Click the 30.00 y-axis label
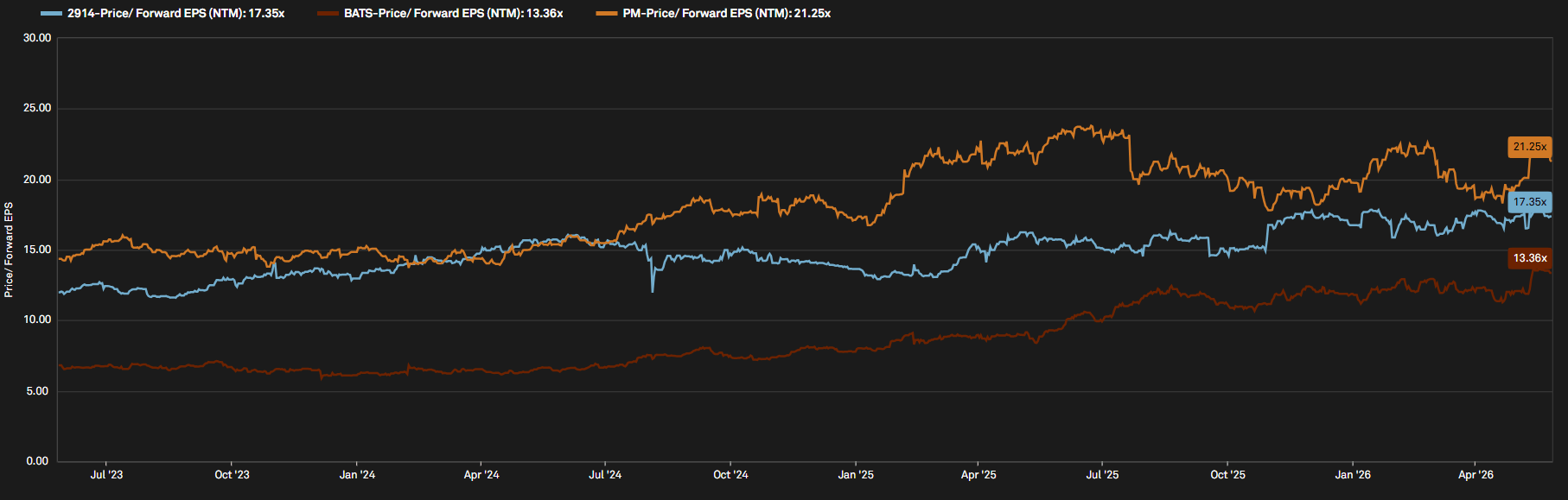 [x=37, y=38]
